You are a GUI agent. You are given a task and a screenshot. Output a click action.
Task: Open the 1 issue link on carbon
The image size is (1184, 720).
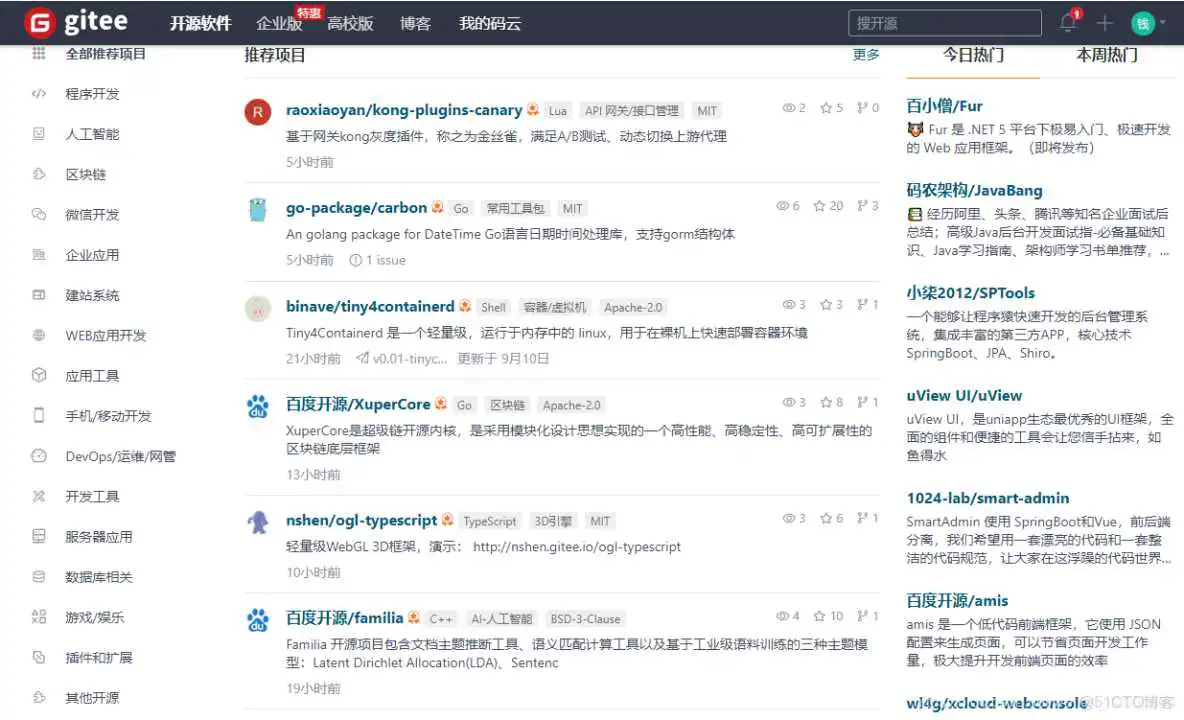pyautogui.click(x=378, y=260)
